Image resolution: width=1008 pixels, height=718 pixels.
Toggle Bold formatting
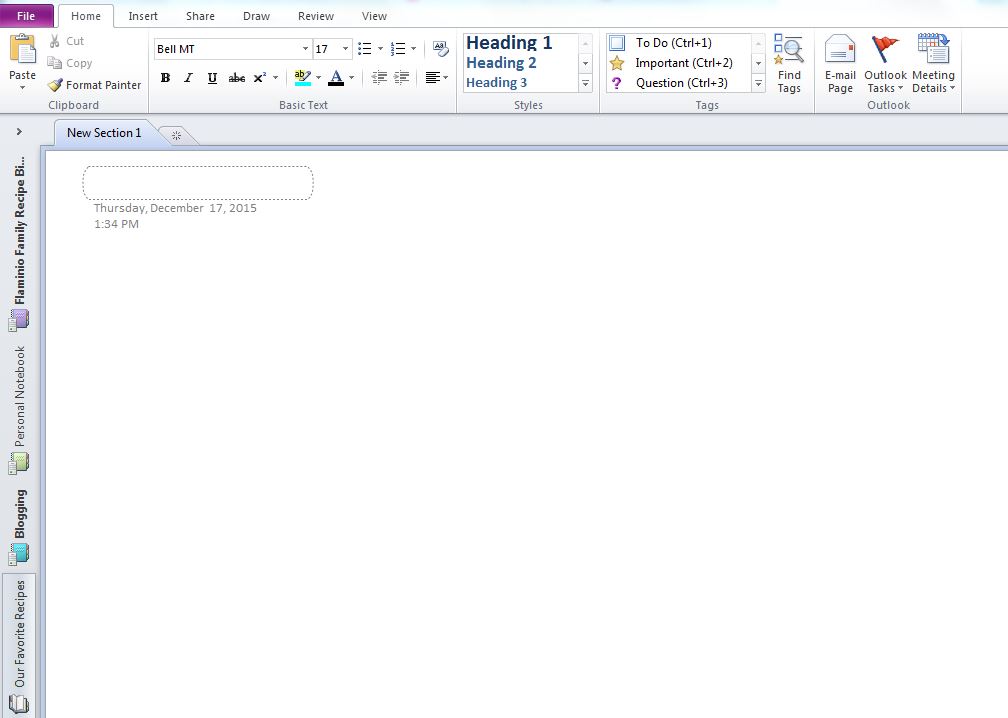coord(165,78)
